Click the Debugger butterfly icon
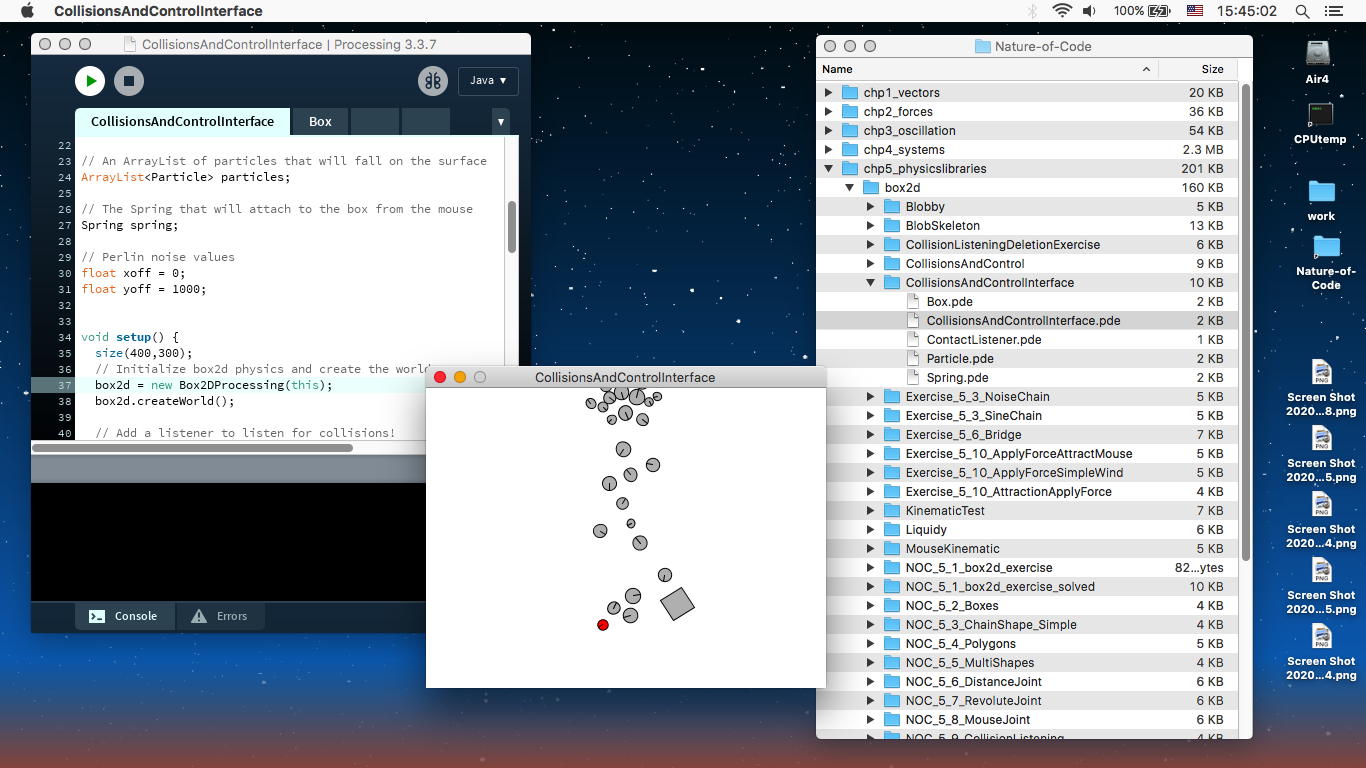1366x768 pixels. (432, 81)
